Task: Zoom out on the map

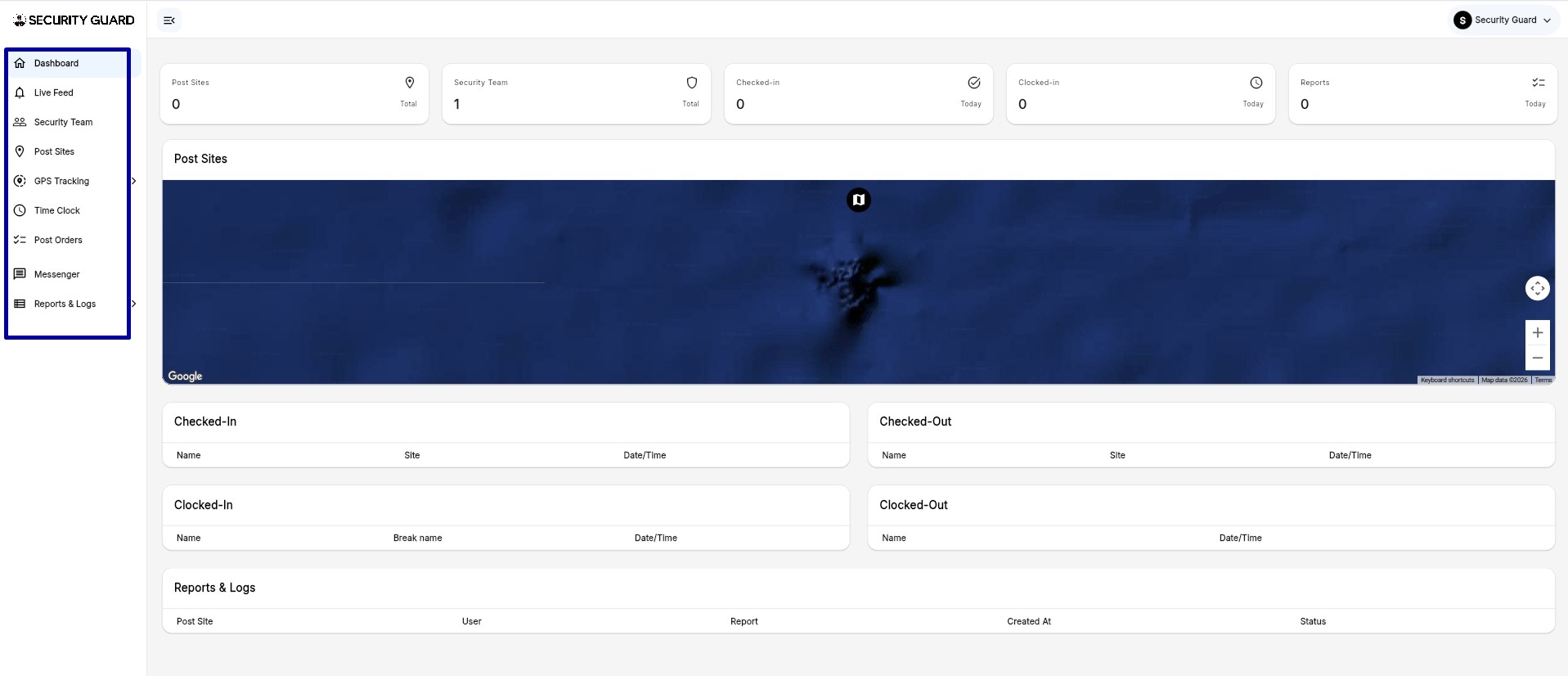Action: click(x=1538, y=358)
